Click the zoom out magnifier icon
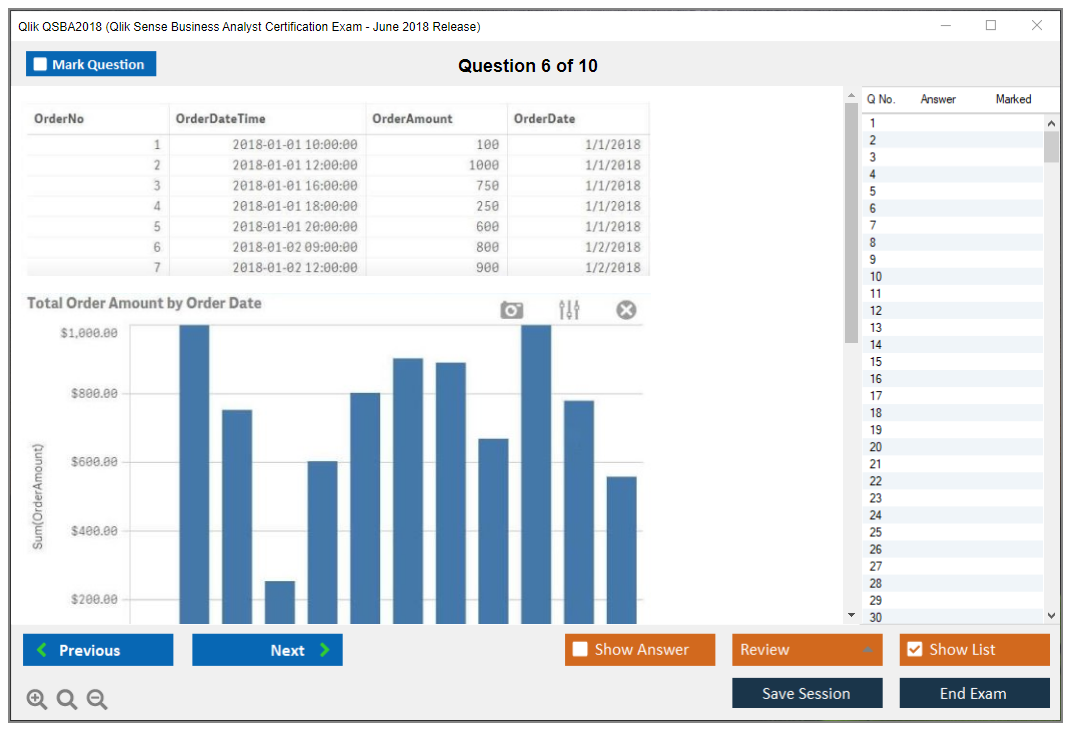The image size is (1075, 735). pyautogui.click(x=97, y=700)
